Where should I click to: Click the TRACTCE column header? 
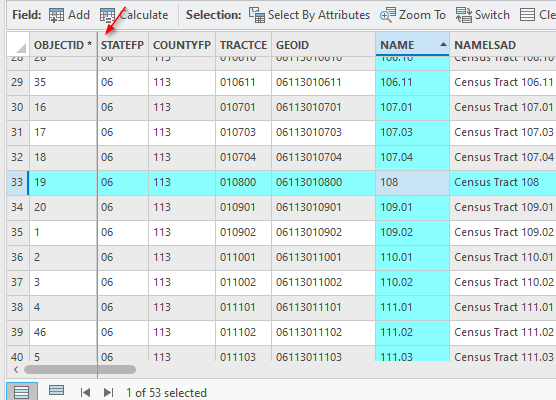click(x=243, y=45)
